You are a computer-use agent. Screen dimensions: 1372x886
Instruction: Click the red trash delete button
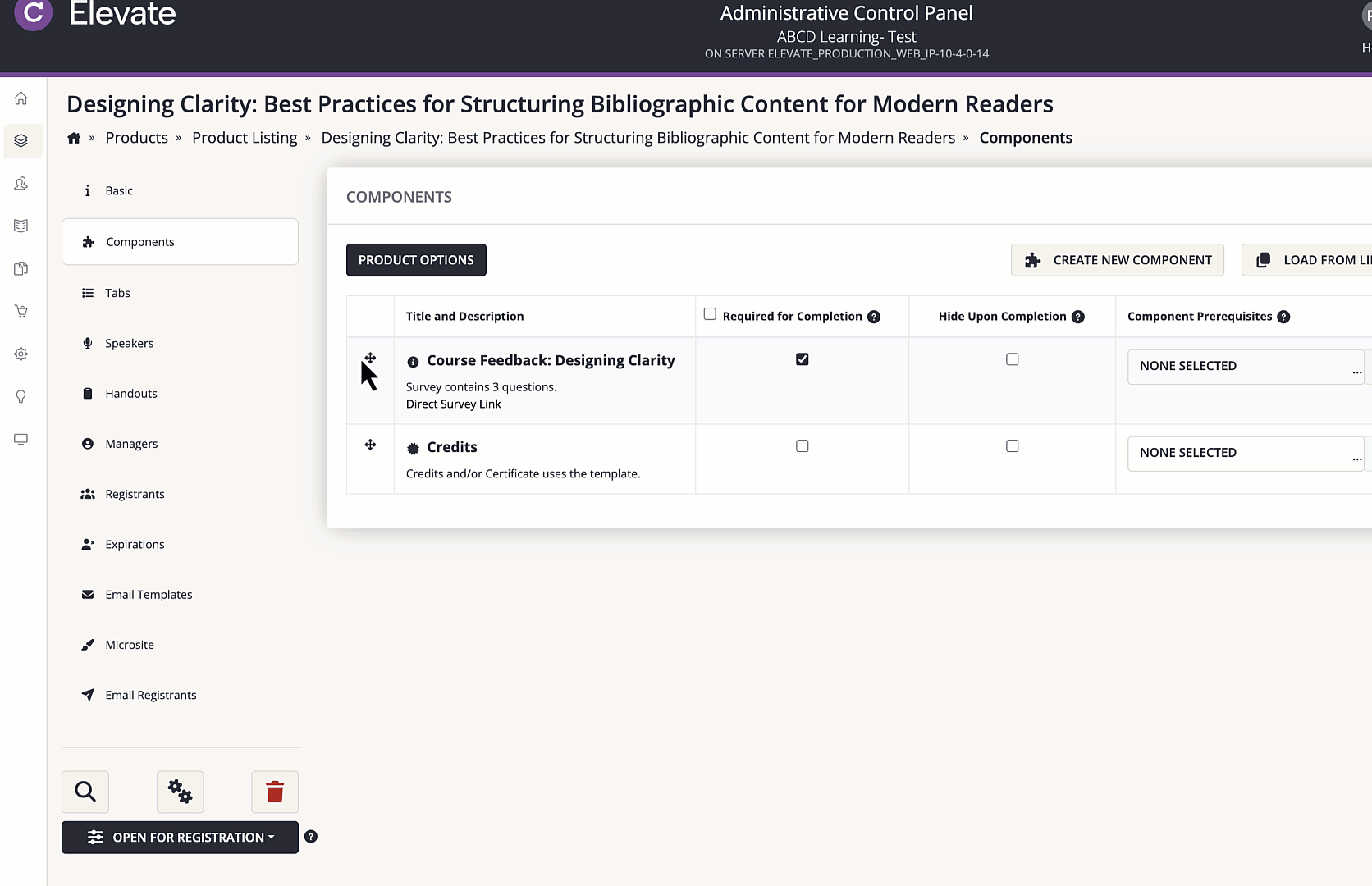click(275, 792)
